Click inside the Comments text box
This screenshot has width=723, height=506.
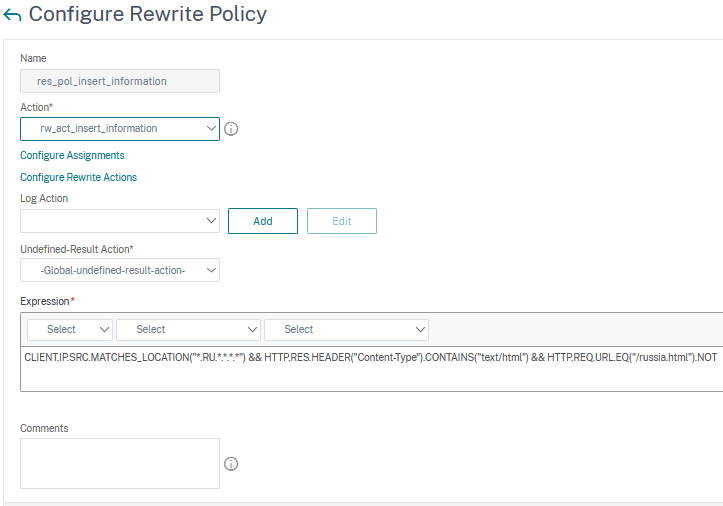(120, 464)
